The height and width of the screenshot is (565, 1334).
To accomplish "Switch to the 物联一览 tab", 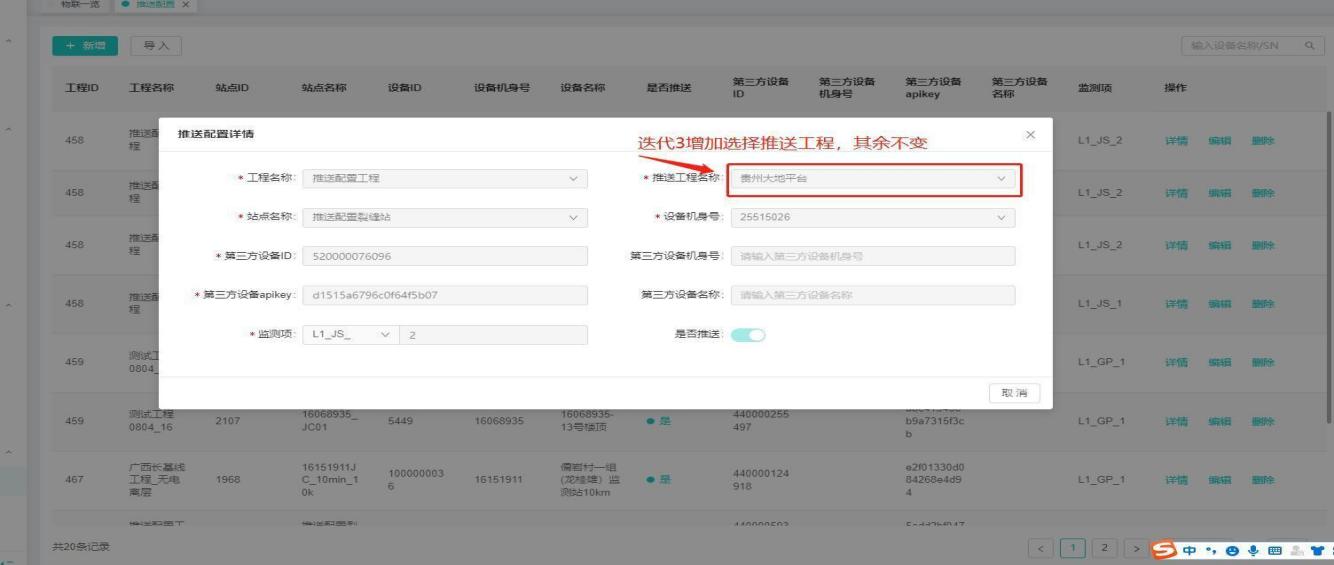I will (x=74, y=5).
